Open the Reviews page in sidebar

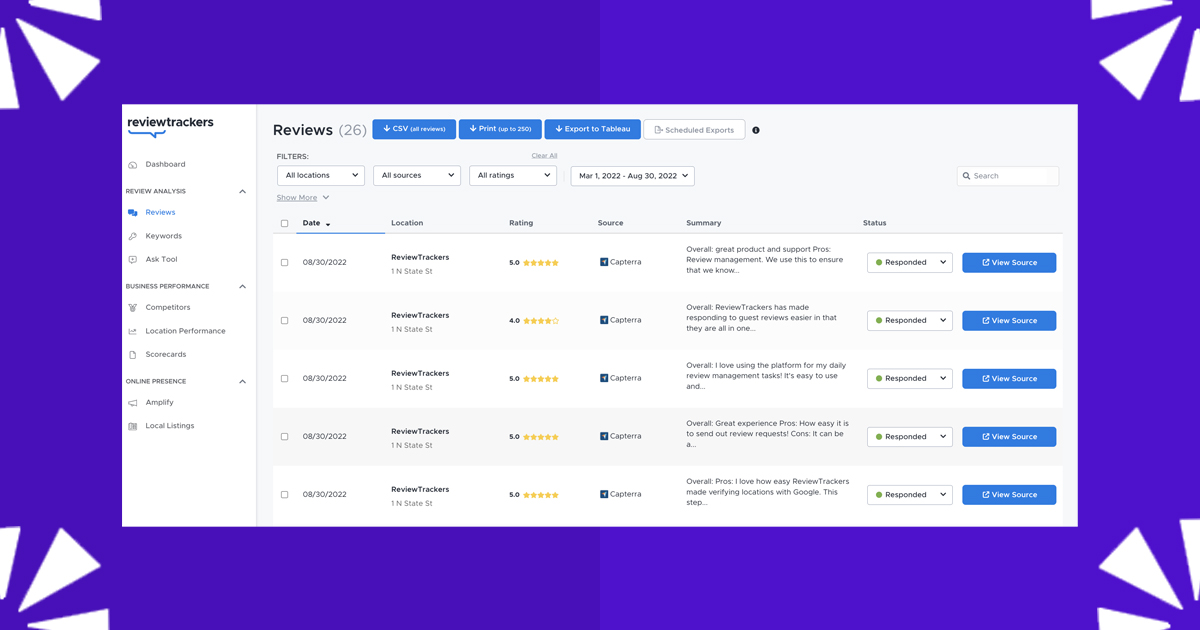click(160, 212)
